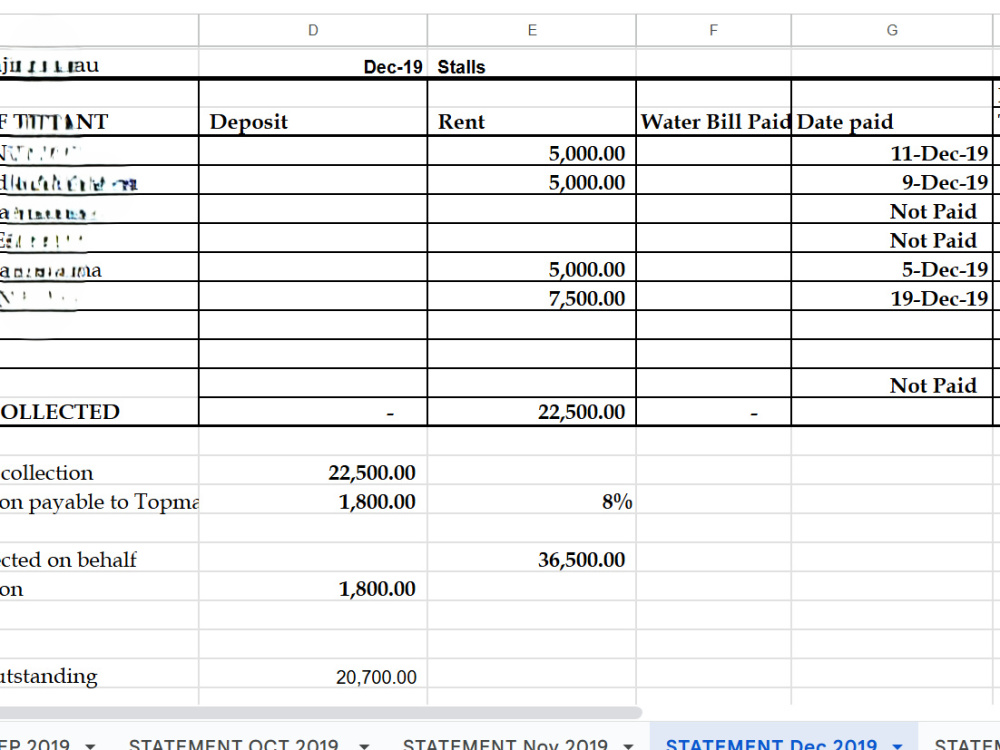Click the 8% commission rate cell
This screenshot has height=750, width=1000.
pos(532,500)
